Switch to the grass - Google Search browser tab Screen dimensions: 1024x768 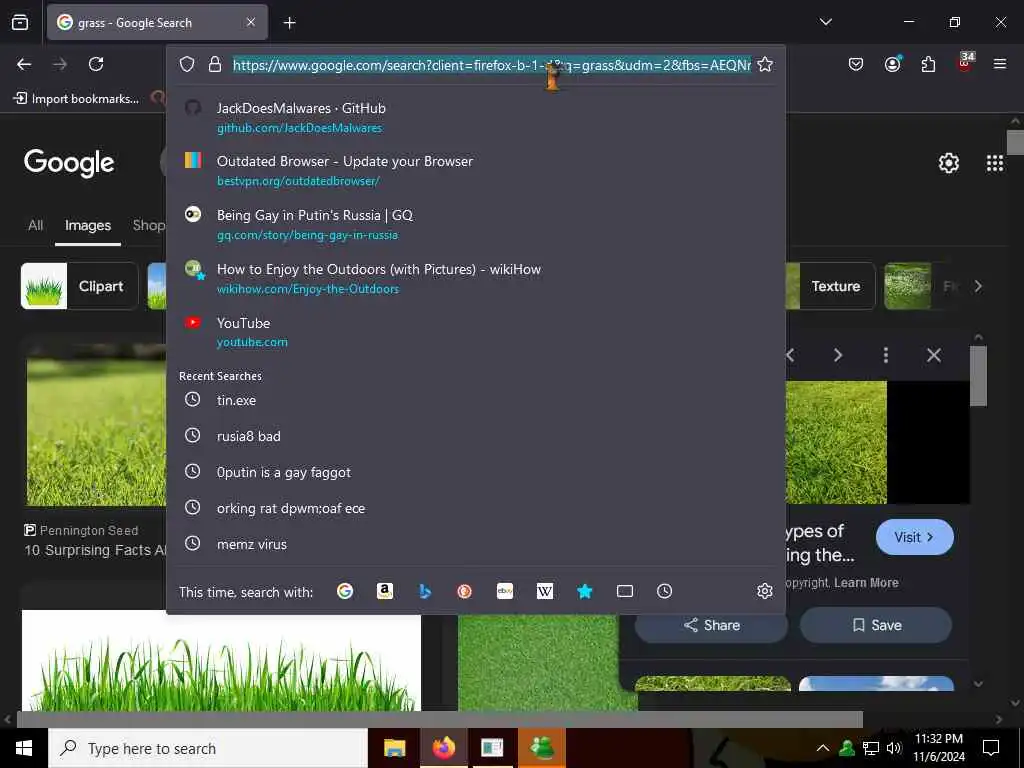tap(157, 23)
